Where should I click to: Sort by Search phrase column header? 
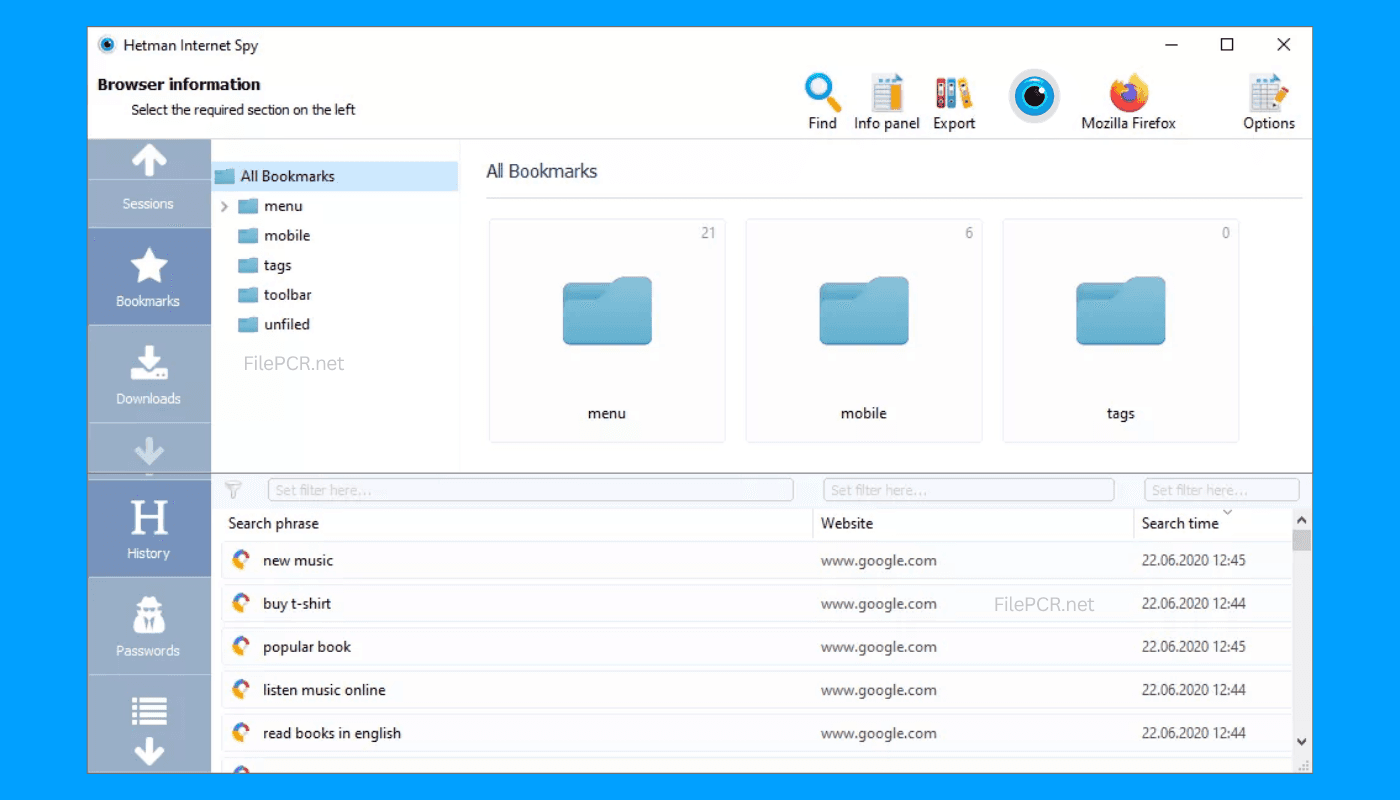point(517,523)
